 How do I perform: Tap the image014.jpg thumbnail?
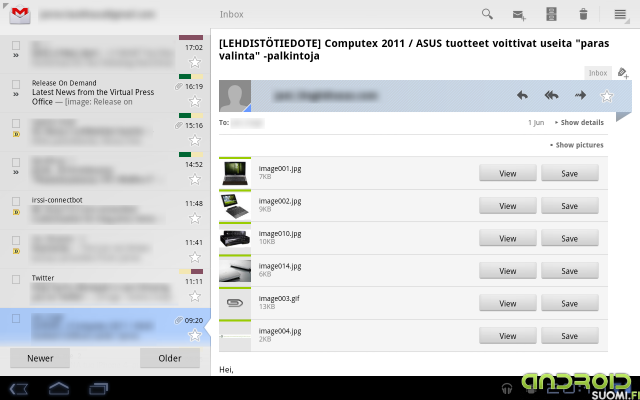coord(235,271)
